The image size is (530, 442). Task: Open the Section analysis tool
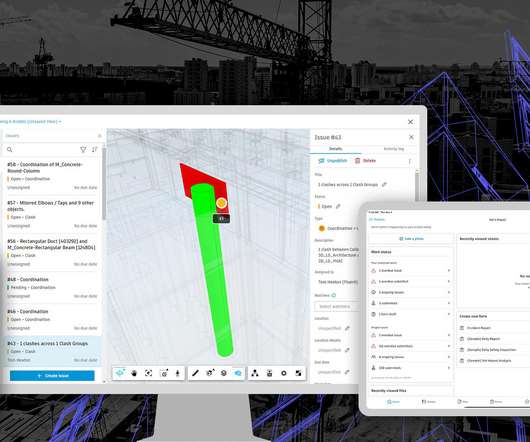coord(210,373)
